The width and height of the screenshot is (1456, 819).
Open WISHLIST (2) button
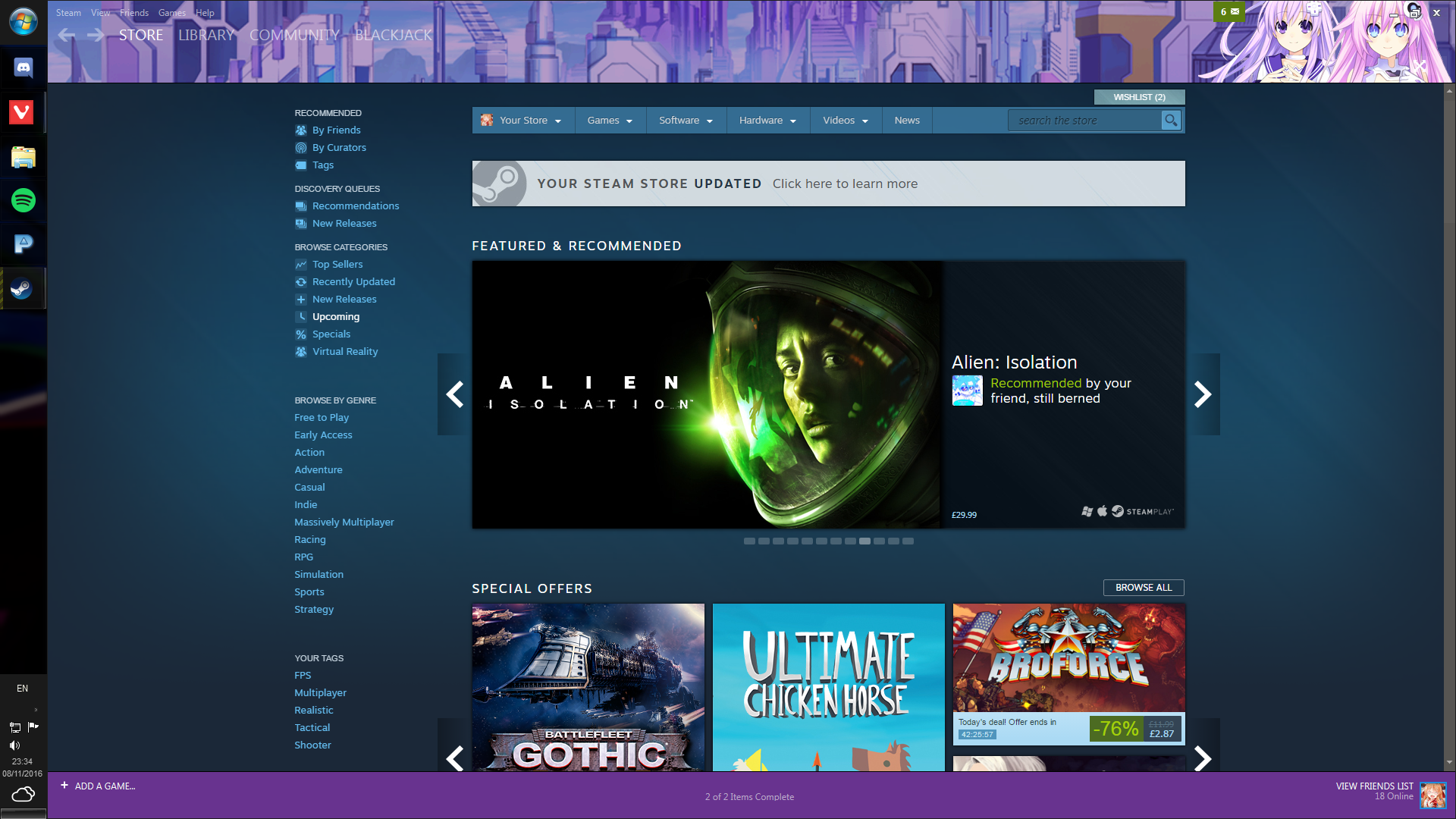tap(1139, 97)
